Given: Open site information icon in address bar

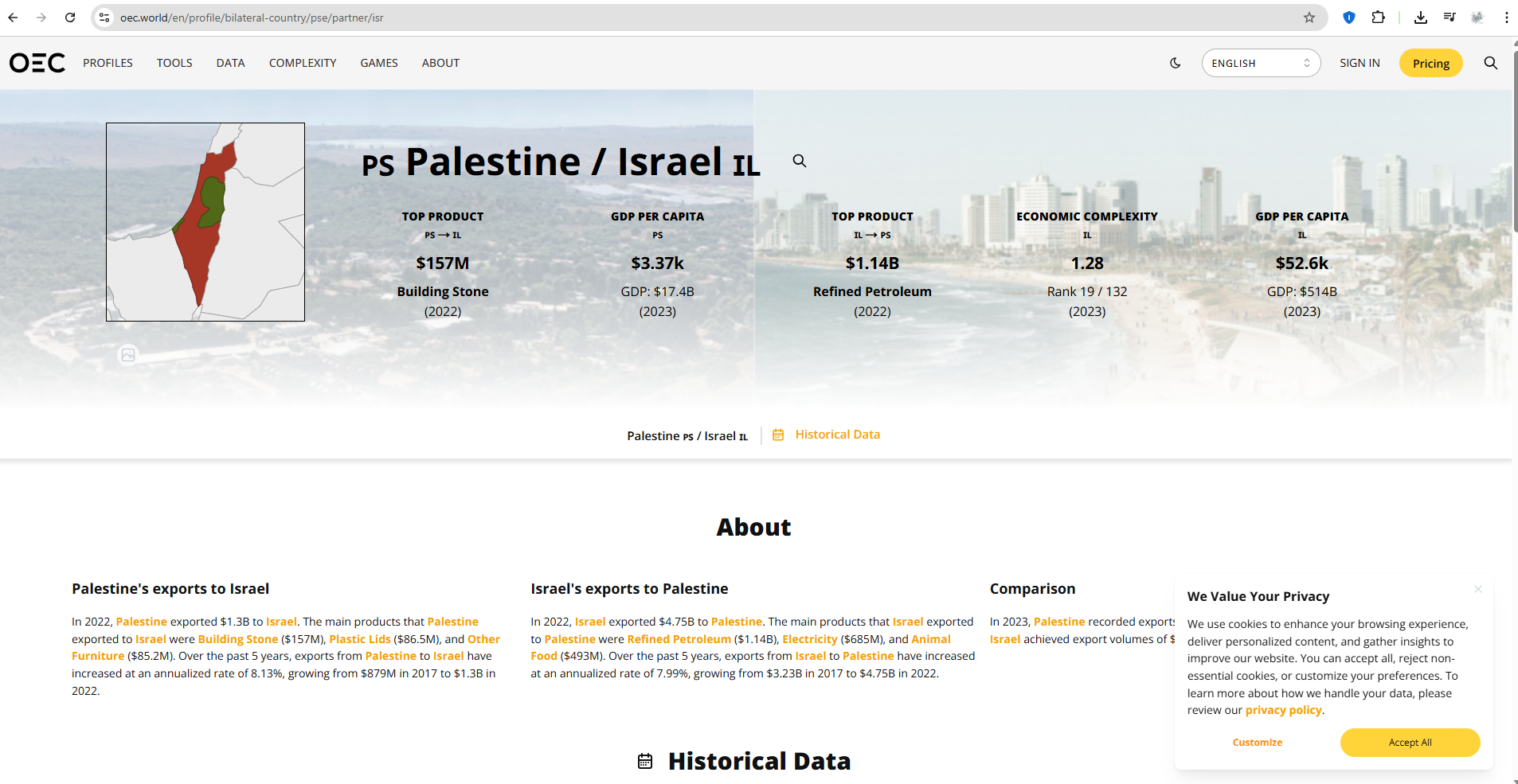Looking at the screenshot, I should (x=104, y=18).
